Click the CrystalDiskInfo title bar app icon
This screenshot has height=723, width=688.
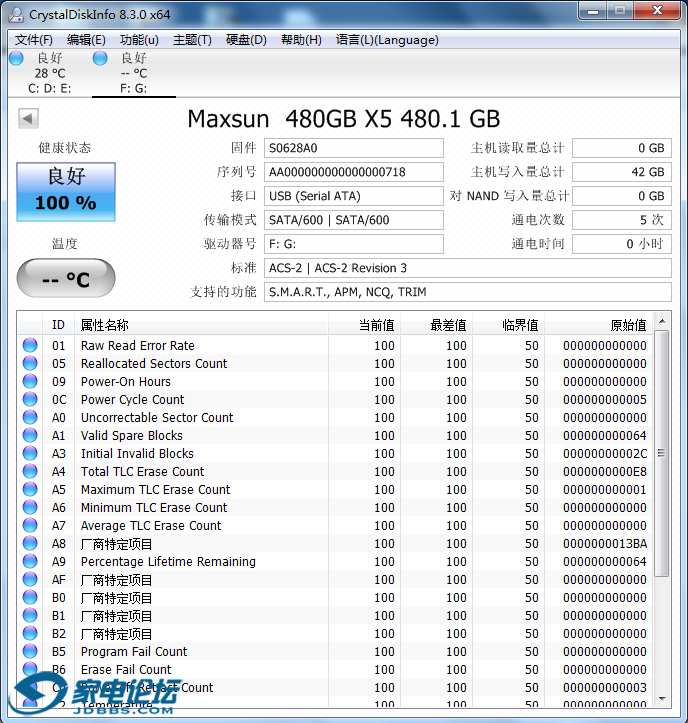click(16, 15)
